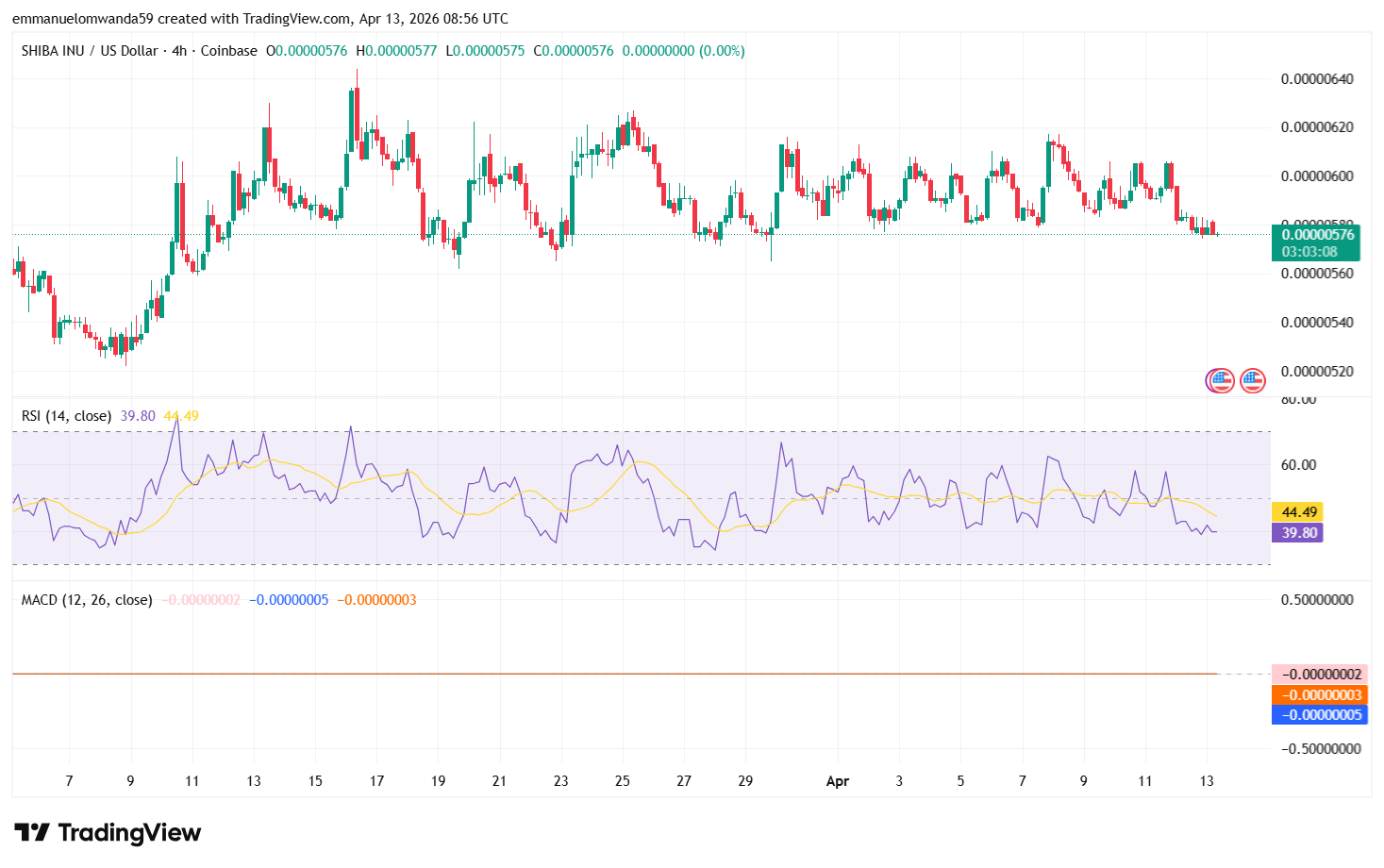Viewport: 1384px width, 868px height.
Task: Click the 60.00 level on RSI scale
Action: 1299,464
